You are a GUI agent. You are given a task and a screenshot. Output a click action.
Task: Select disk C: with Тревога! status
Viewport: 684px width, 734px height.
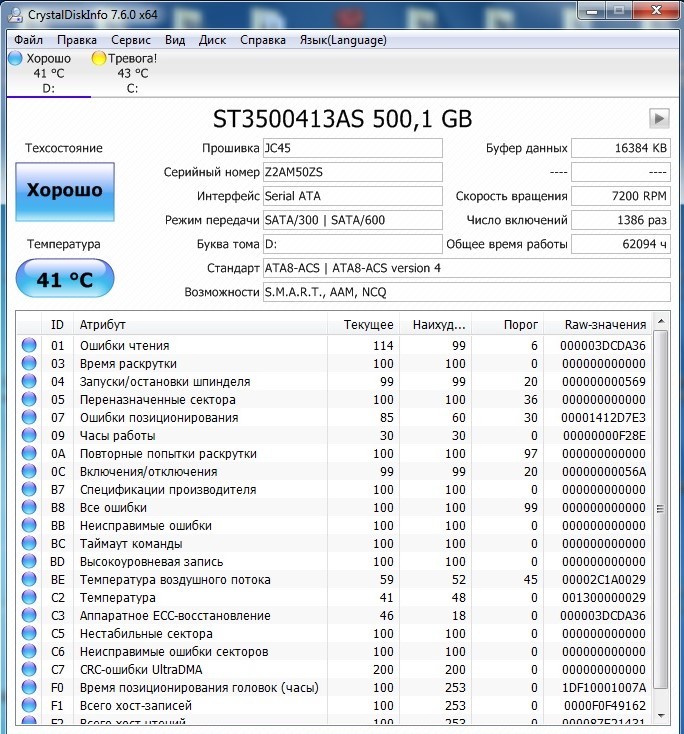[132, 73]
